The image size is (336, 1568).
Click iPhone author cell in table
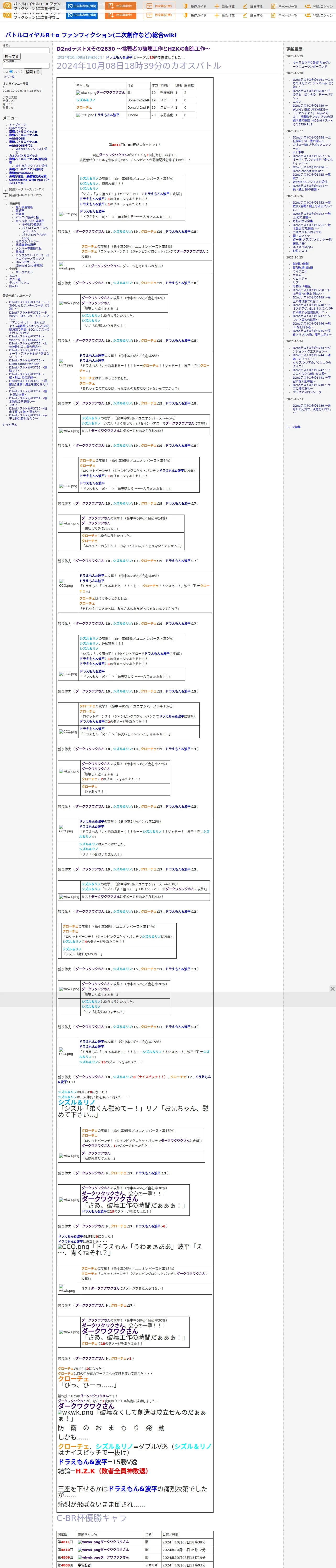pos(138,115)
